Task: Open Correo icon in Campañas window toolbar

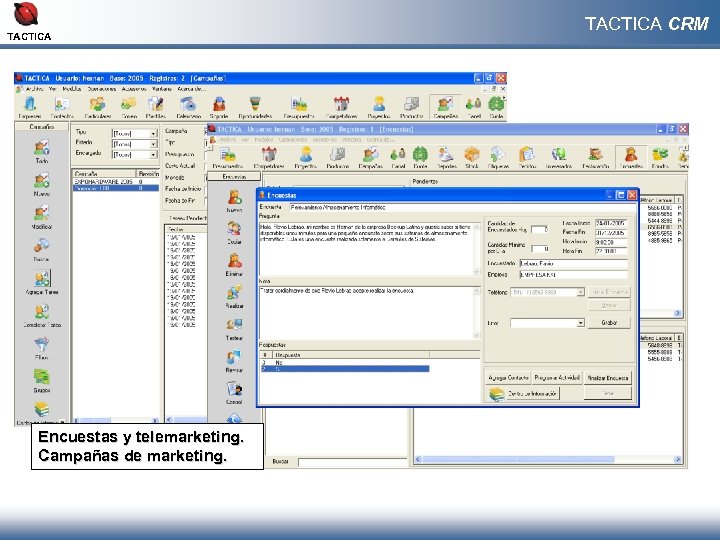Action: tap(129, 107)
